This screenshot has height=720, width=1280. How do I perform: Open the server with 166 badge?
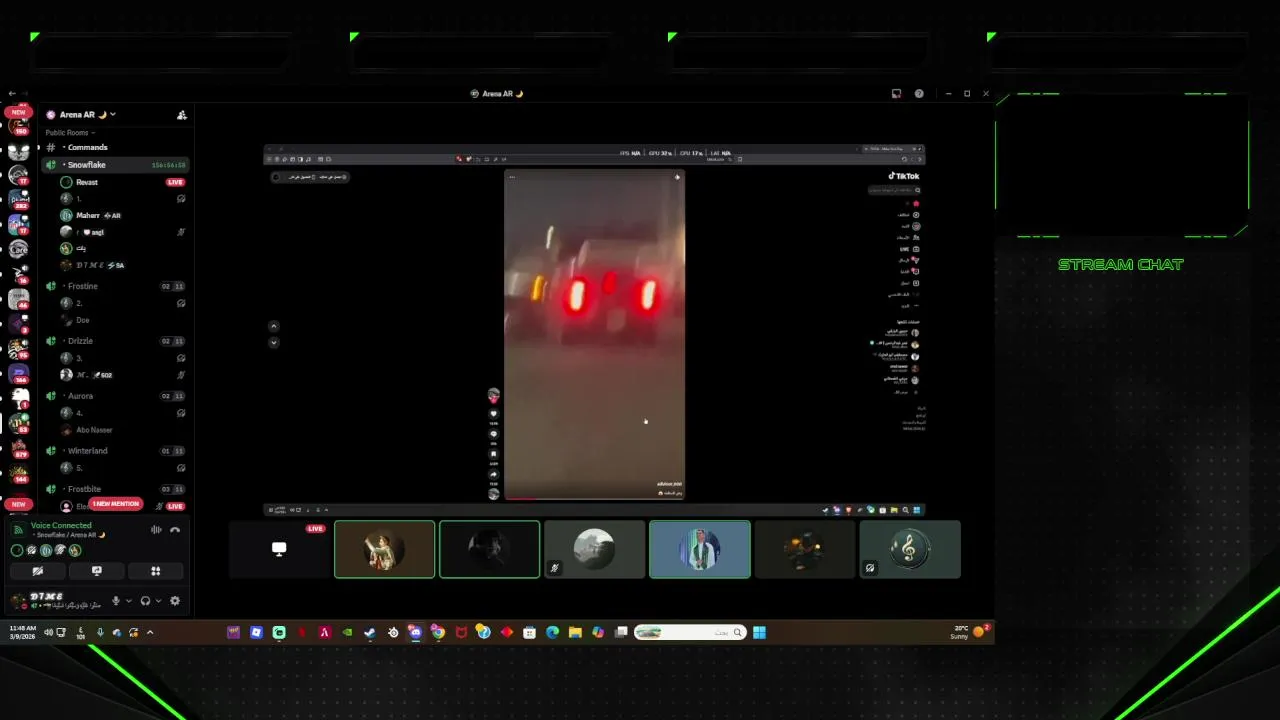(19, 373)
